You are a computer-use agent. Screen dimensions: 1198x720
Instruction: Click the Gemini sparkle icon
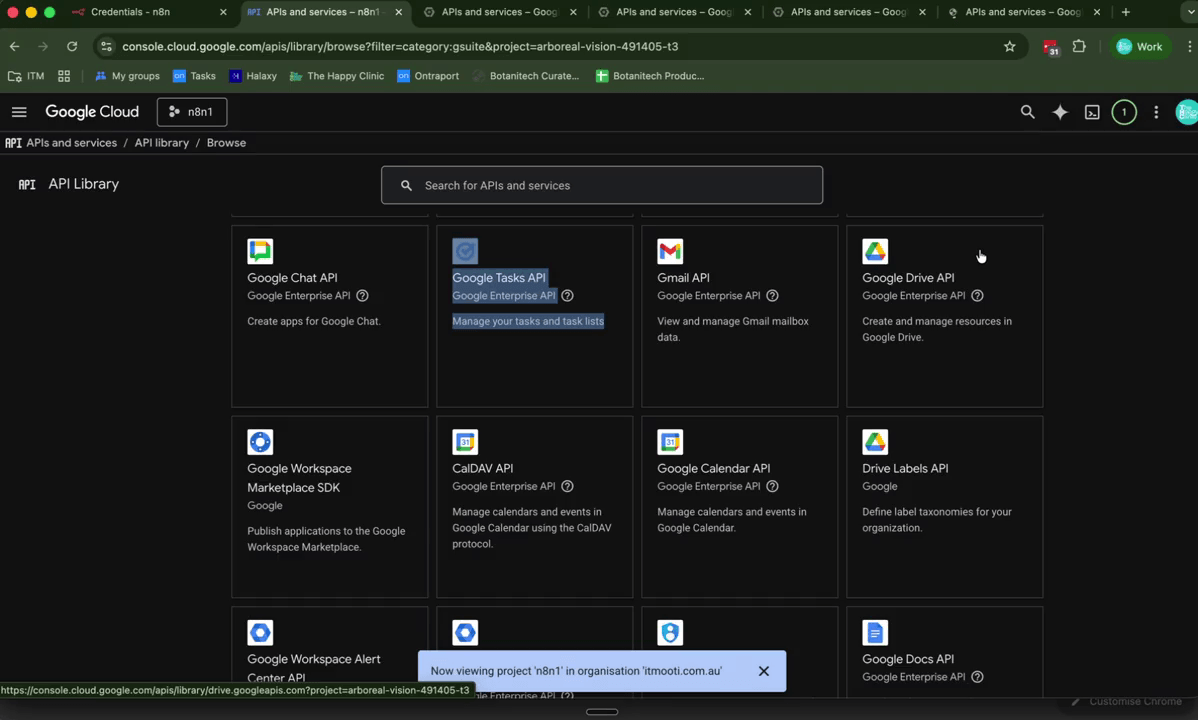pyautogui.click(x=1059, y=112)
